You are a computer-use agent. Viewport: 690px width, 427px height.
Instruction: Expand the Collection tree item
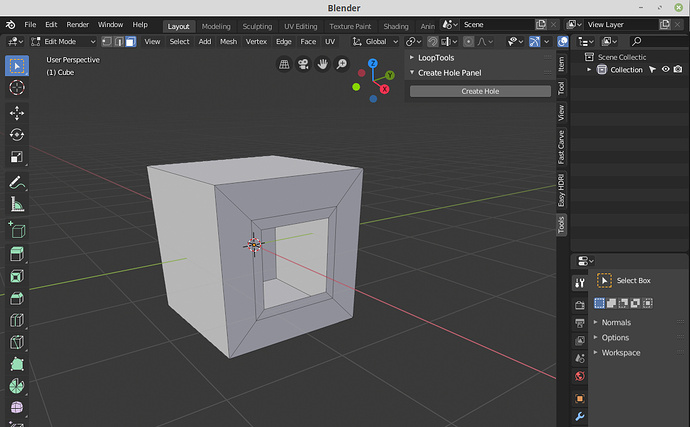coord(589,70)
